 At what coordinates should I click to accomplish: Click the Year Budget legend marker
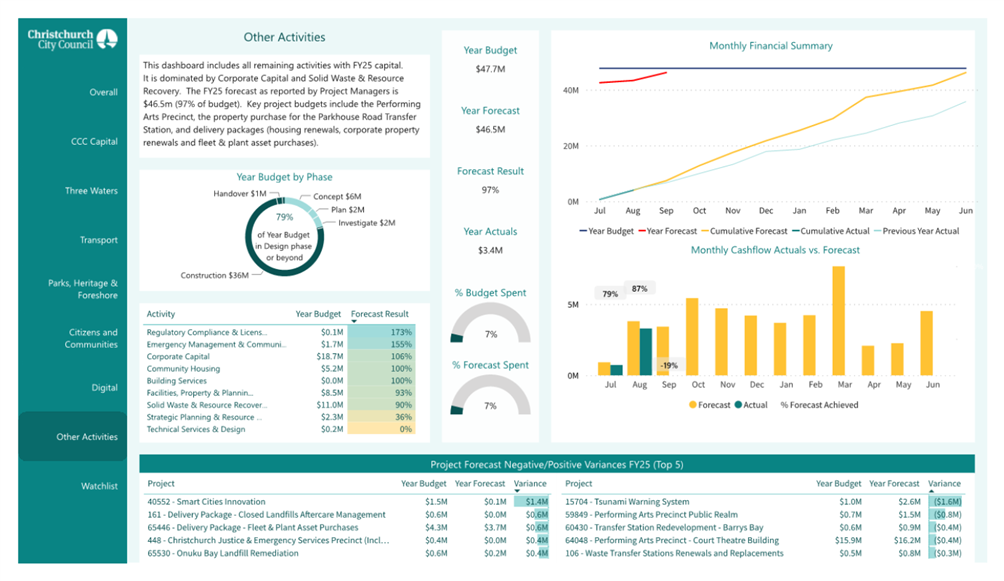point(583,231)
